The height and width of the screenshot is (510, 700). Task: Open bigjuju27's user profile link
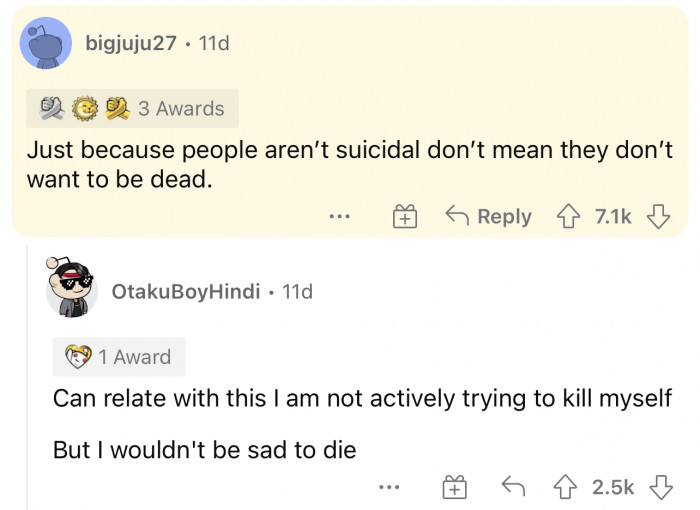point(131,43)
